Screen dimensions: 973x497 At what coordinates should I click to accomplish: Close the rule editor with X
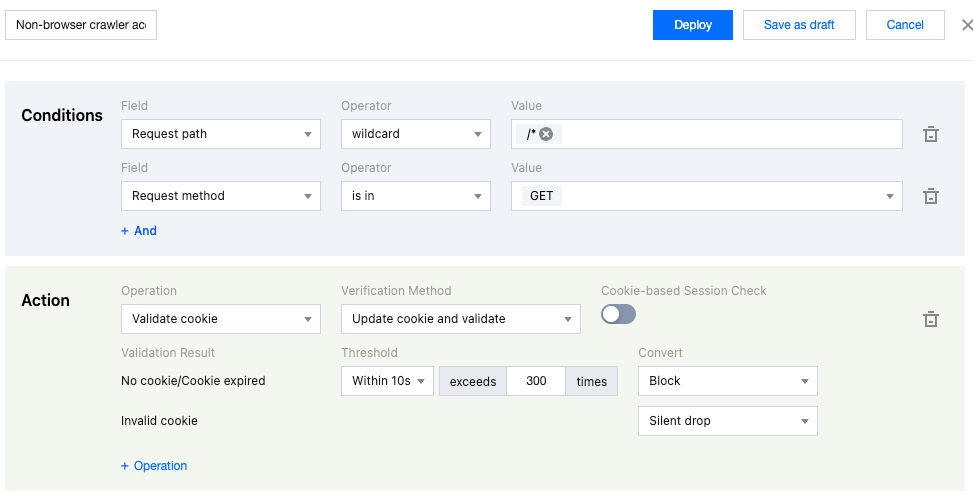coord(966,25)
